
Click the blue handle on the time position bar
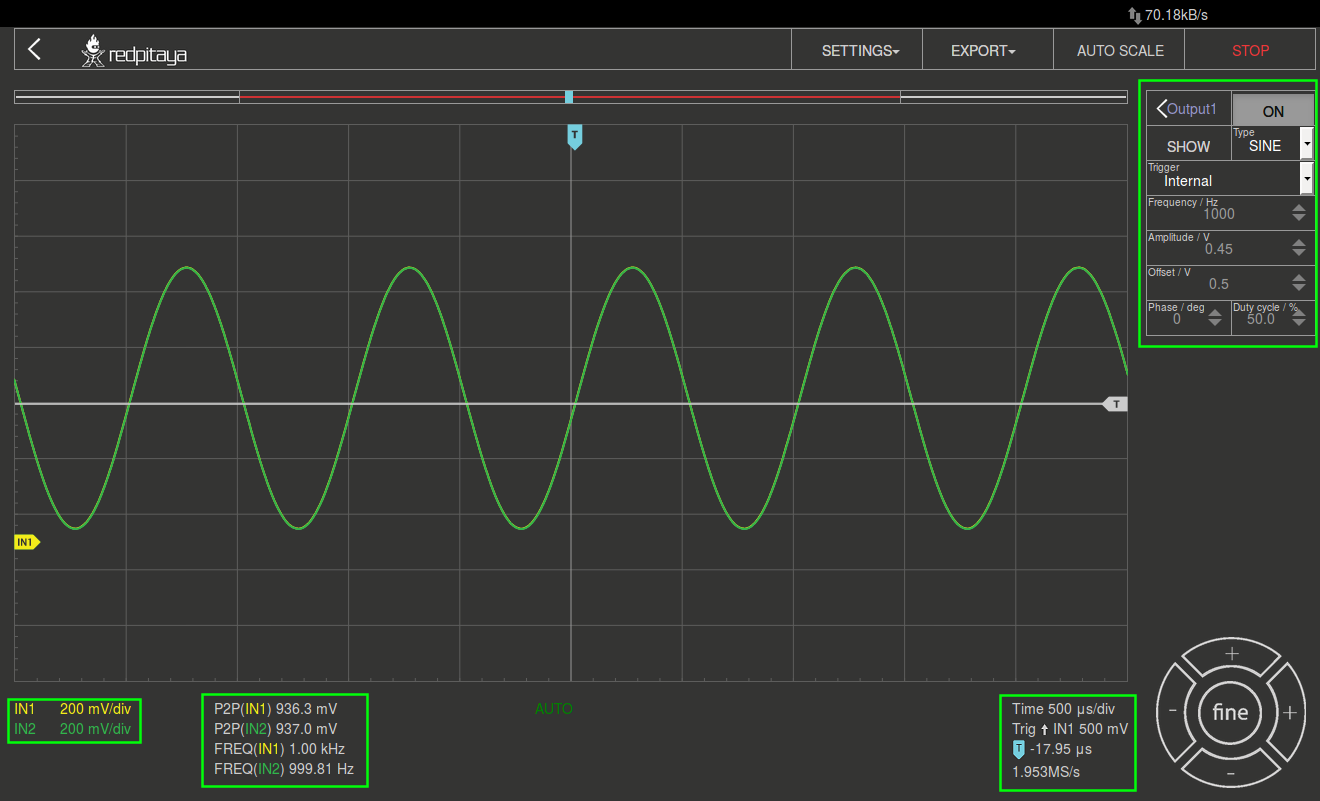(x=569, y=97)
